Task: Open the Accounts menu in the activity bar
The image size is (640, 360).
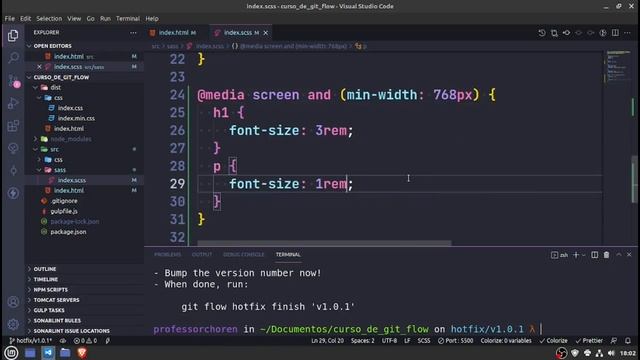Action: 13,302
